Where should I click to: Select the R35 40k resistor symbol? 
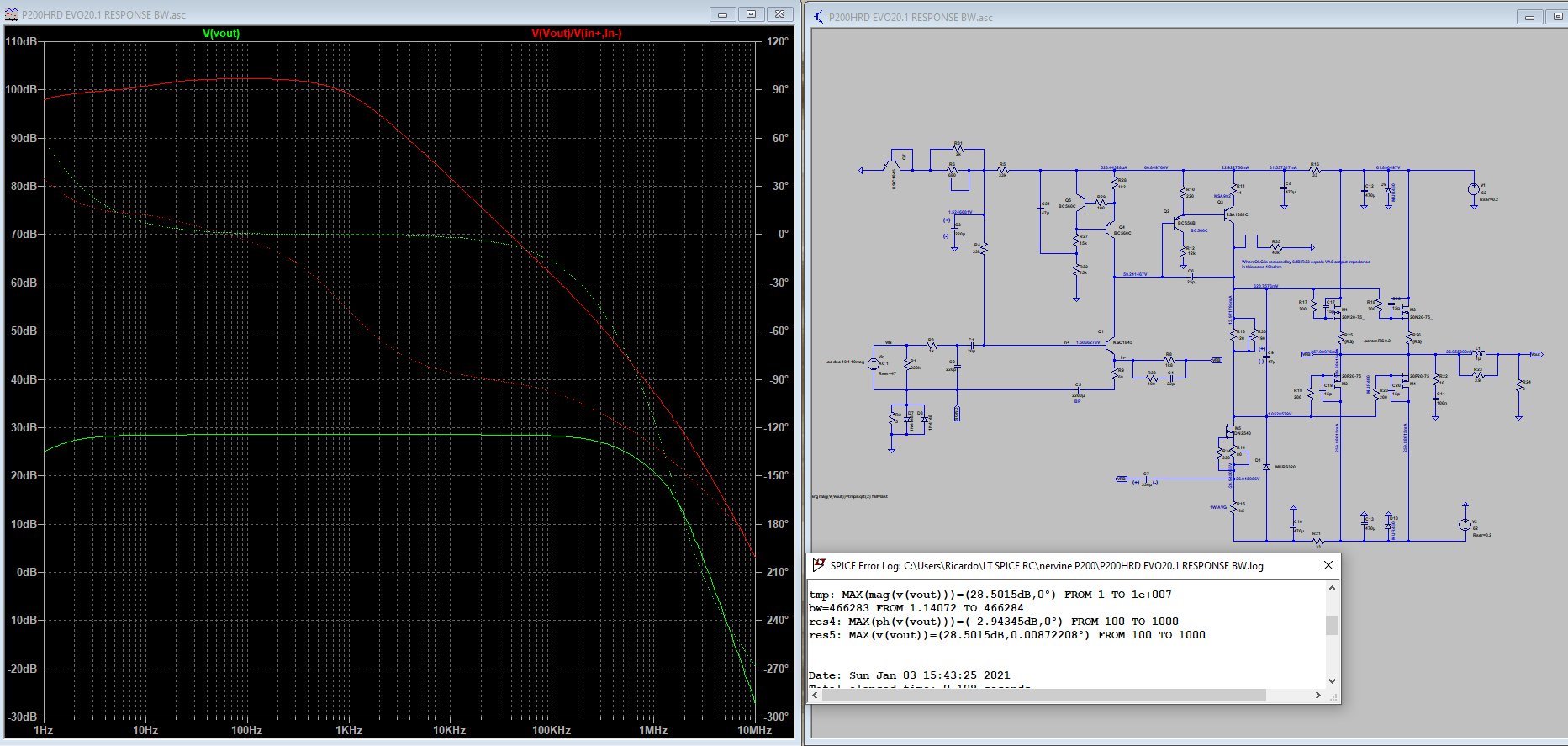(x=1275, y=247)
